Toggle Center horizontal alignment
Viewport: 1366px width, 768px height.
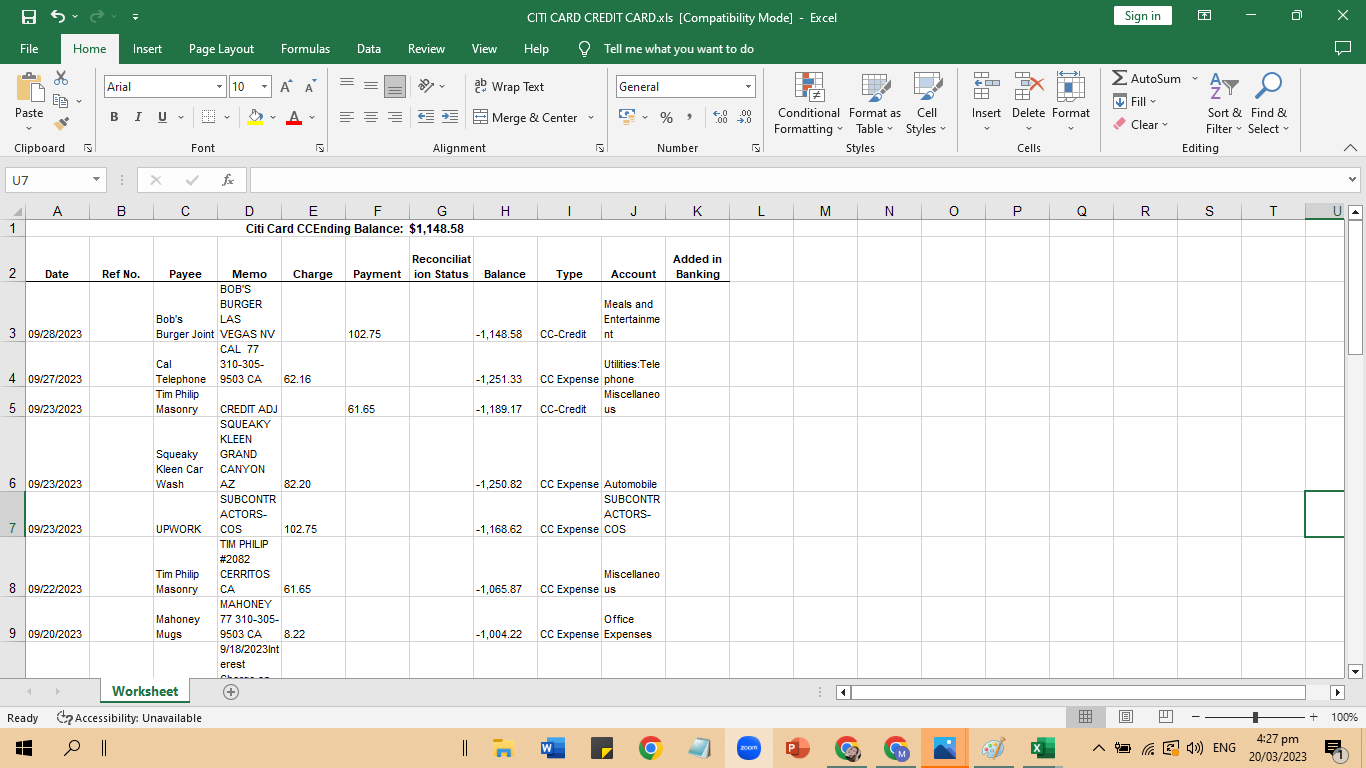[x=371, y=117]
